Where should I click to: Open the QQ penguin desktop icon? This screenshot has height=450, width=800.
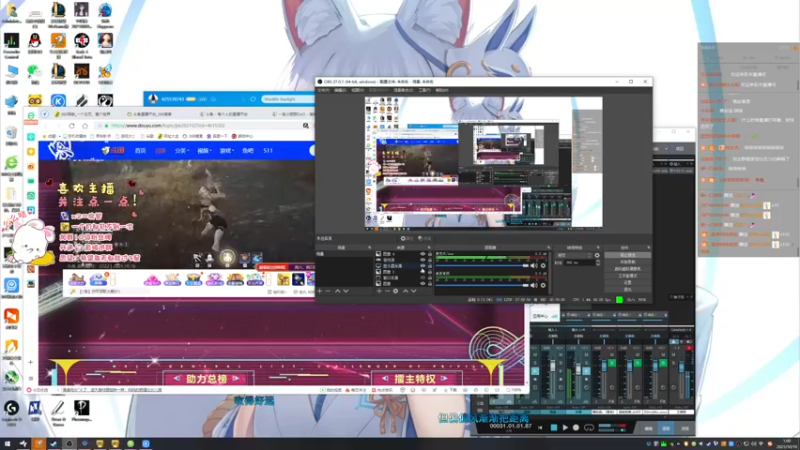tap(35, 43)
